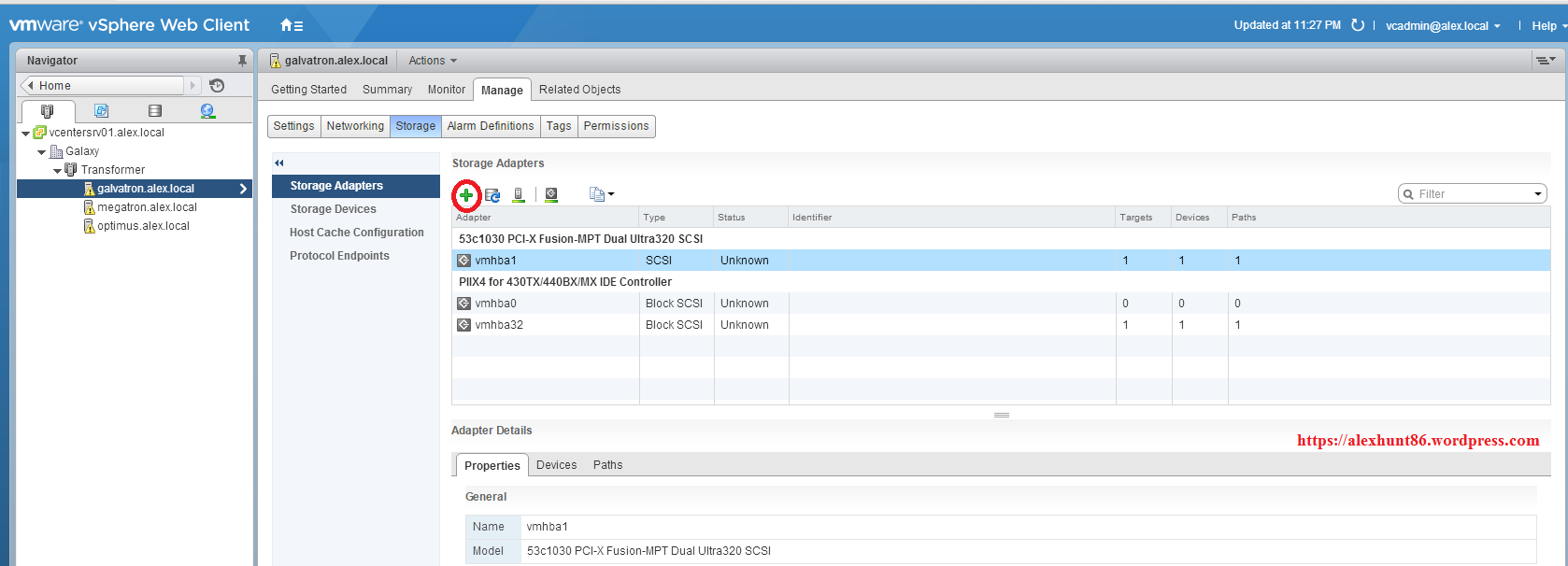Select Host Cache Configuration in the side menu
This screenshot has width=1568, height=566.
[356, 233]
